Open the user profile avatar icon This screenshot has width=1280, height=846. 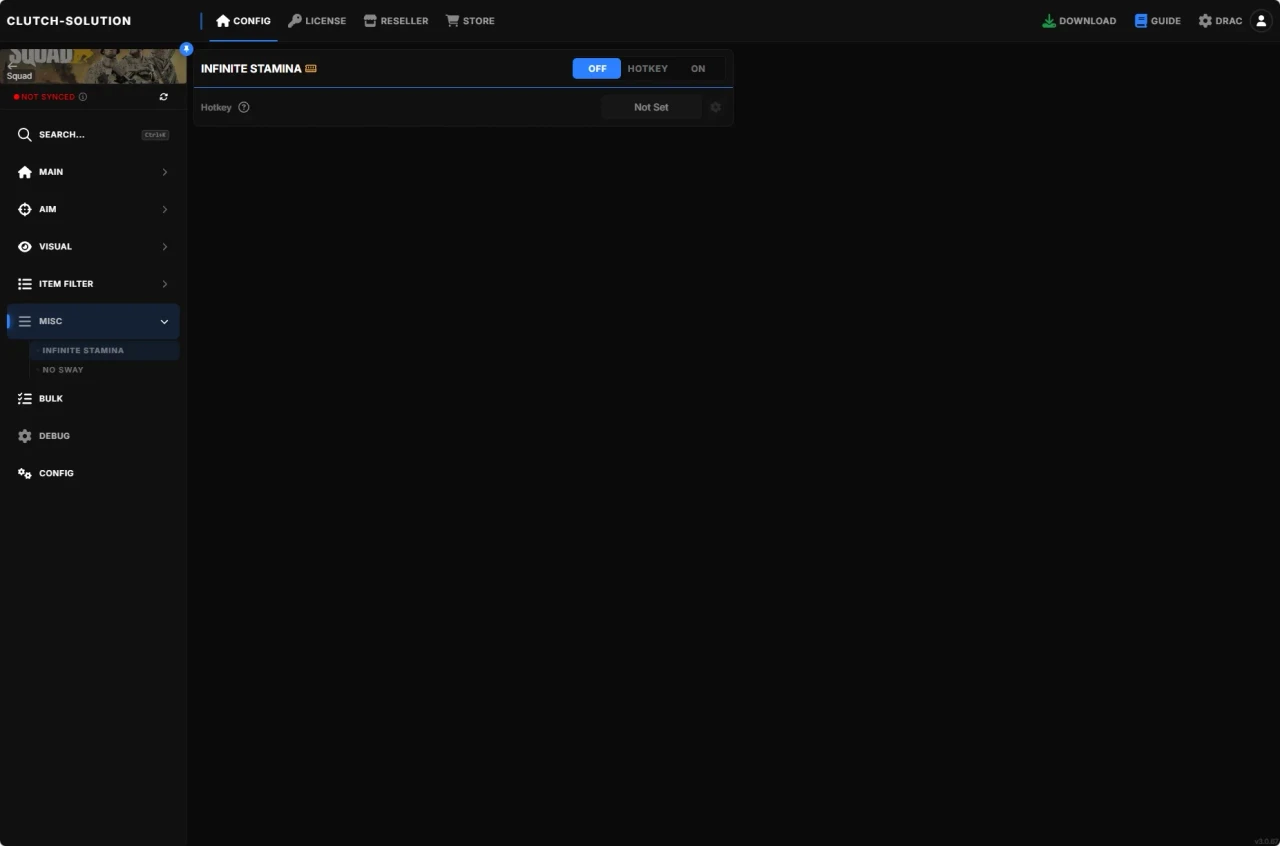pos(1261,21)
